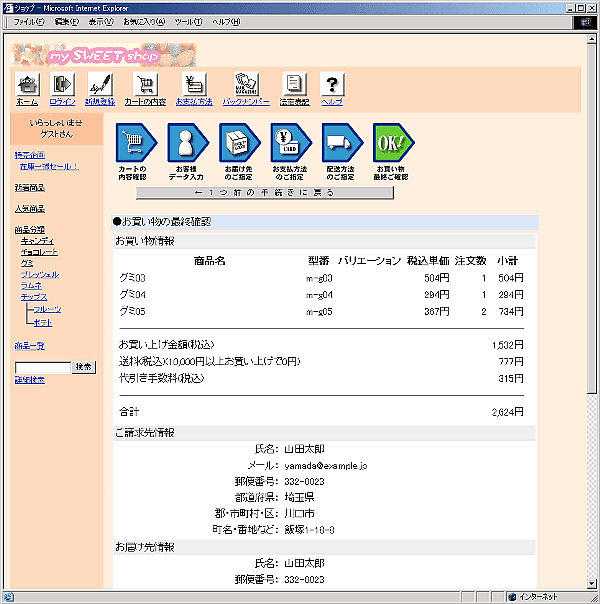The height and width of the screenshot is (604, 600).
Task: Click the Home (ホーム) house icon
Action: (x=27, y=84)
